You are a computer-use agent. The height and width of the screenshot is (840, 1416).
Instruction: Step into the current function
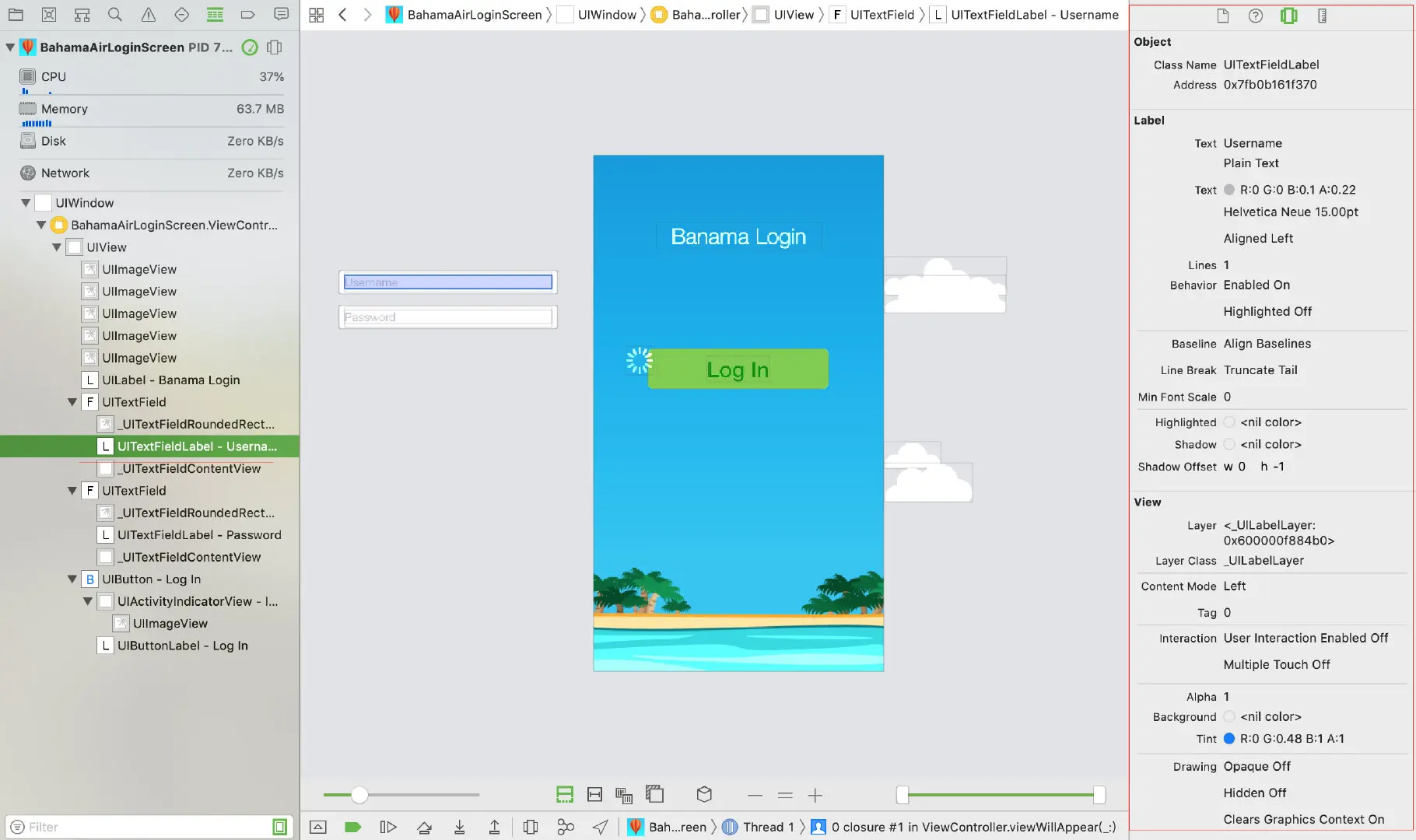[460, 827]
